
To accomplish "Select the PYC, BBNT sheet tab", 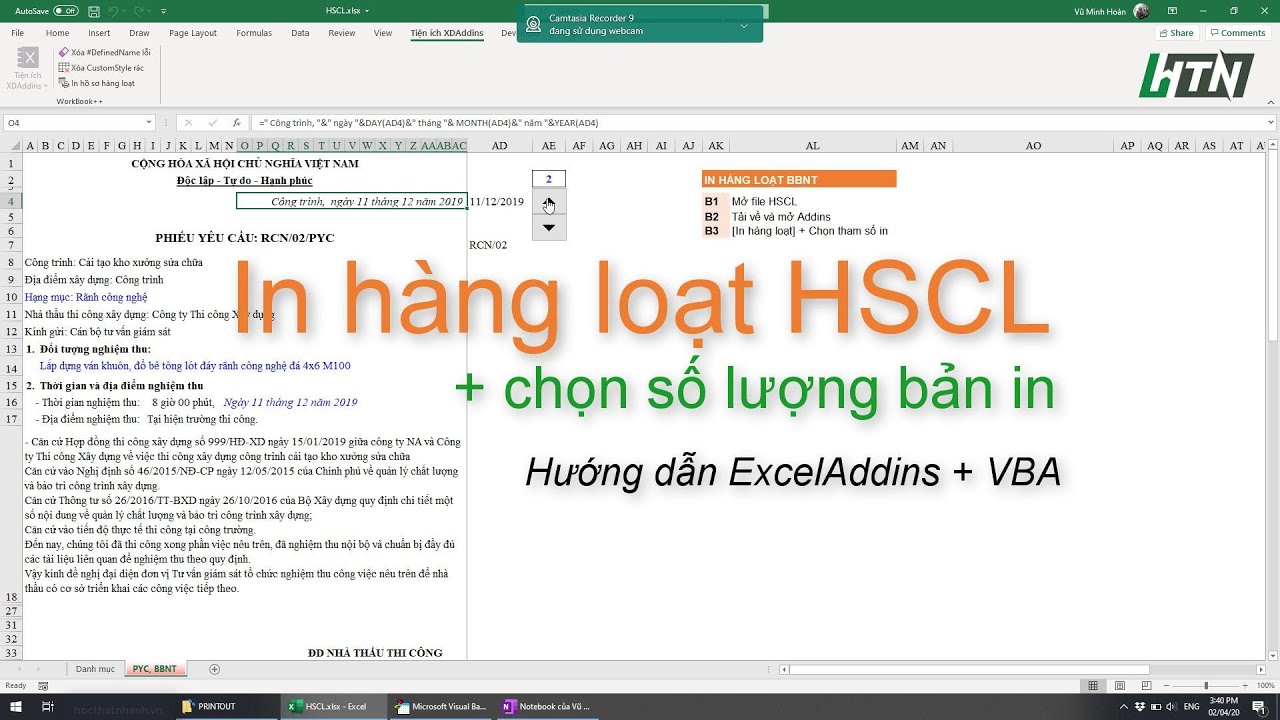I will click(155, 669).
